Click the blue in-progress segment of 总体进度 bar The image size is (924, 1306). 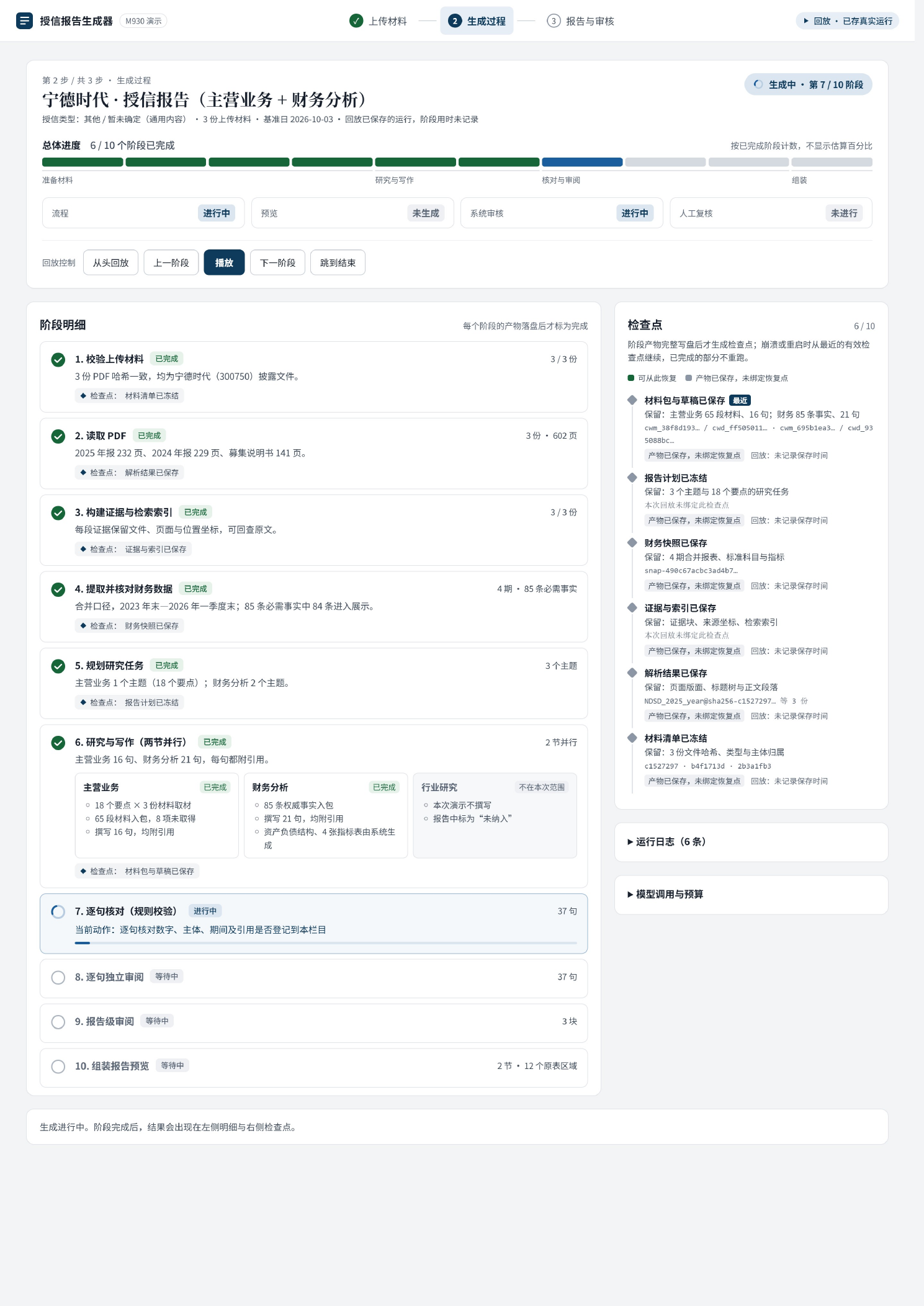pos(582,163)
